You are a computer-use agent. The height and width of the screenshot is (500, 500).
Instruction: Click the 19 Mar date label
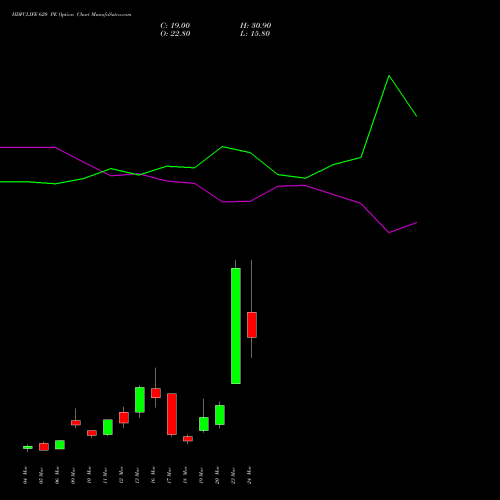202,475
